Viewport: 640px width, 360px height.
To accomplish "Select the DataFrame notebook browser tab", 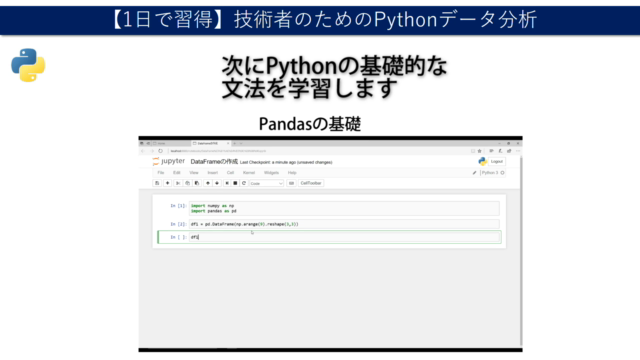I will [211, 144].
